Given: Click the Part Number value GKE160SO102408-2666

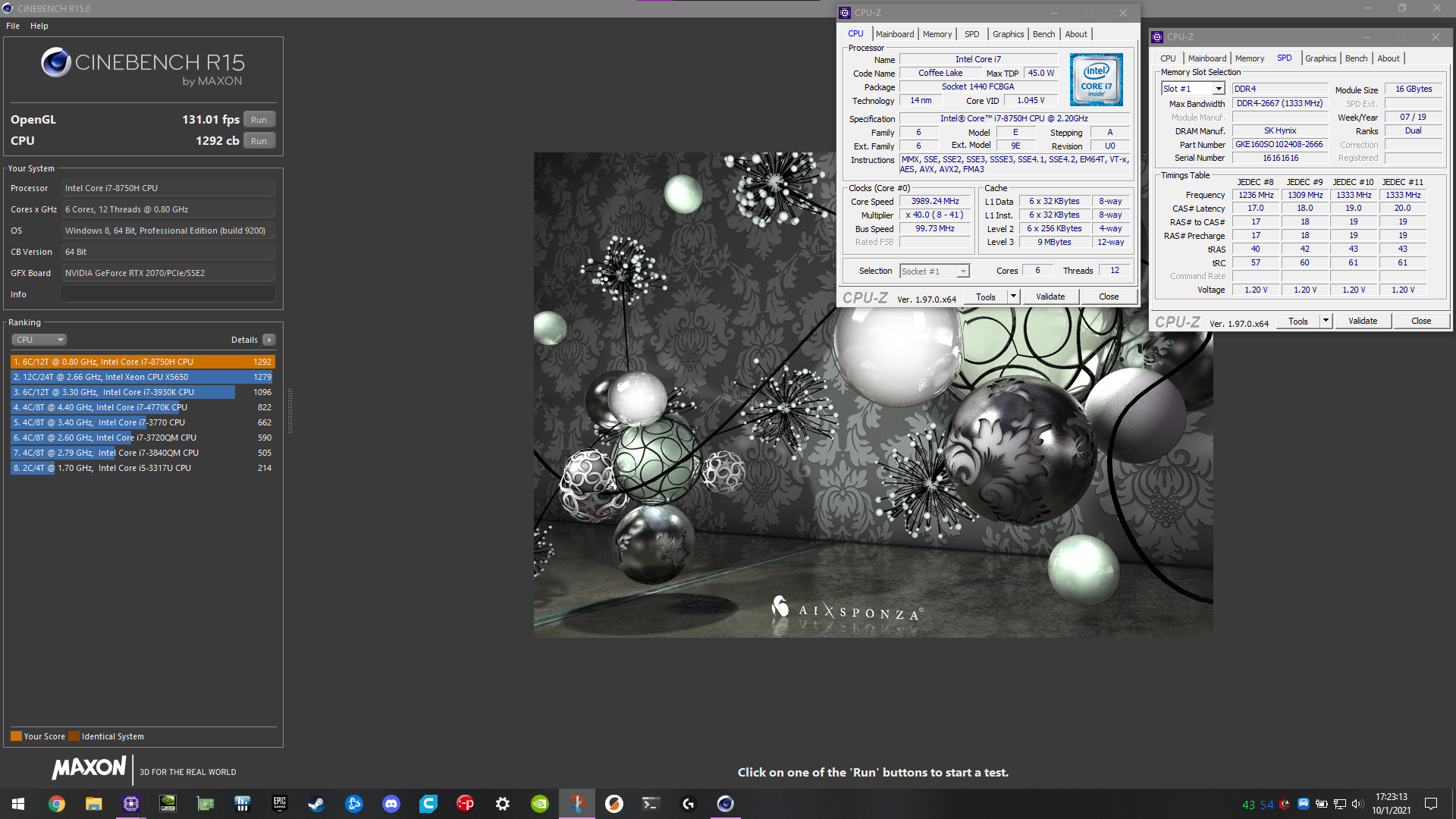Looking at the screenshot, I should [x=1279, y=144].
